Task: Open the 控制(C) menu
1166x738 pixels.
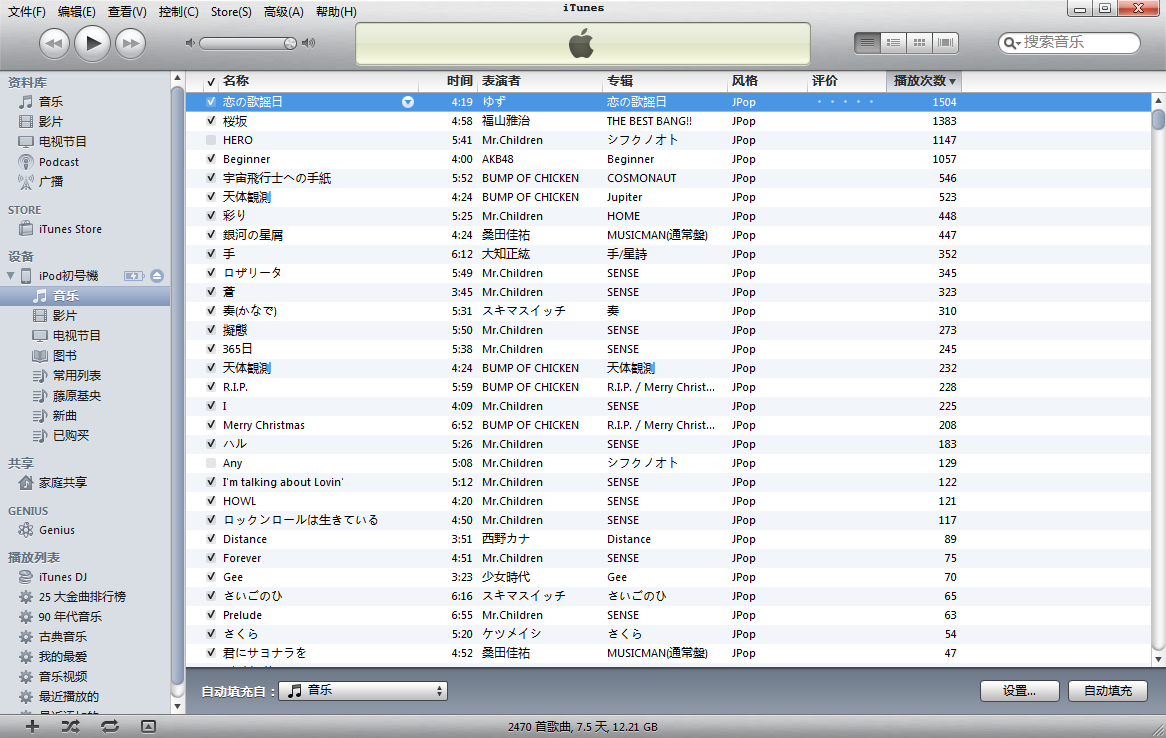Action: (x=178, y=12)
